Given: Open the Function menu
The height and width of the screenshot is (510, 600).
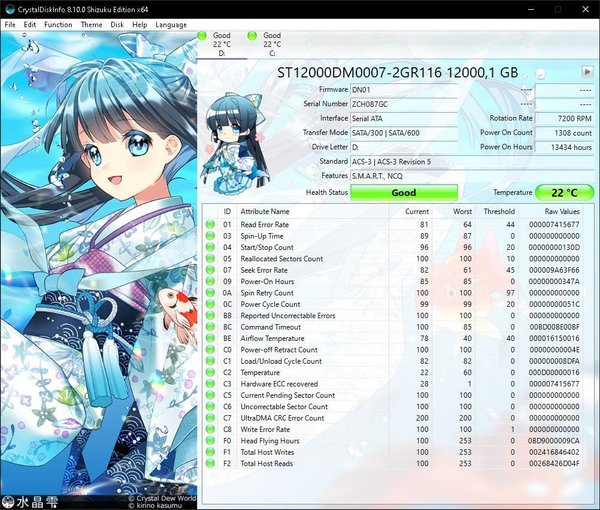Looking at the screenshot, I should (x=58, y=24).
